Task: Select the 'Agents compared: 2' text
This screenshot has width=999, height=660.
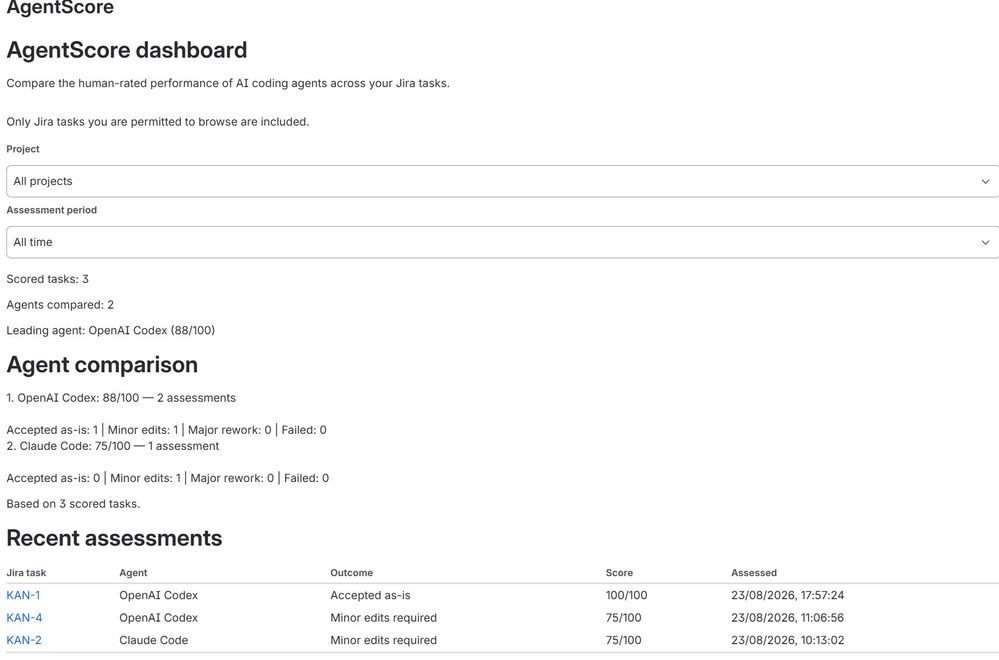Action: tap(60, 305)
